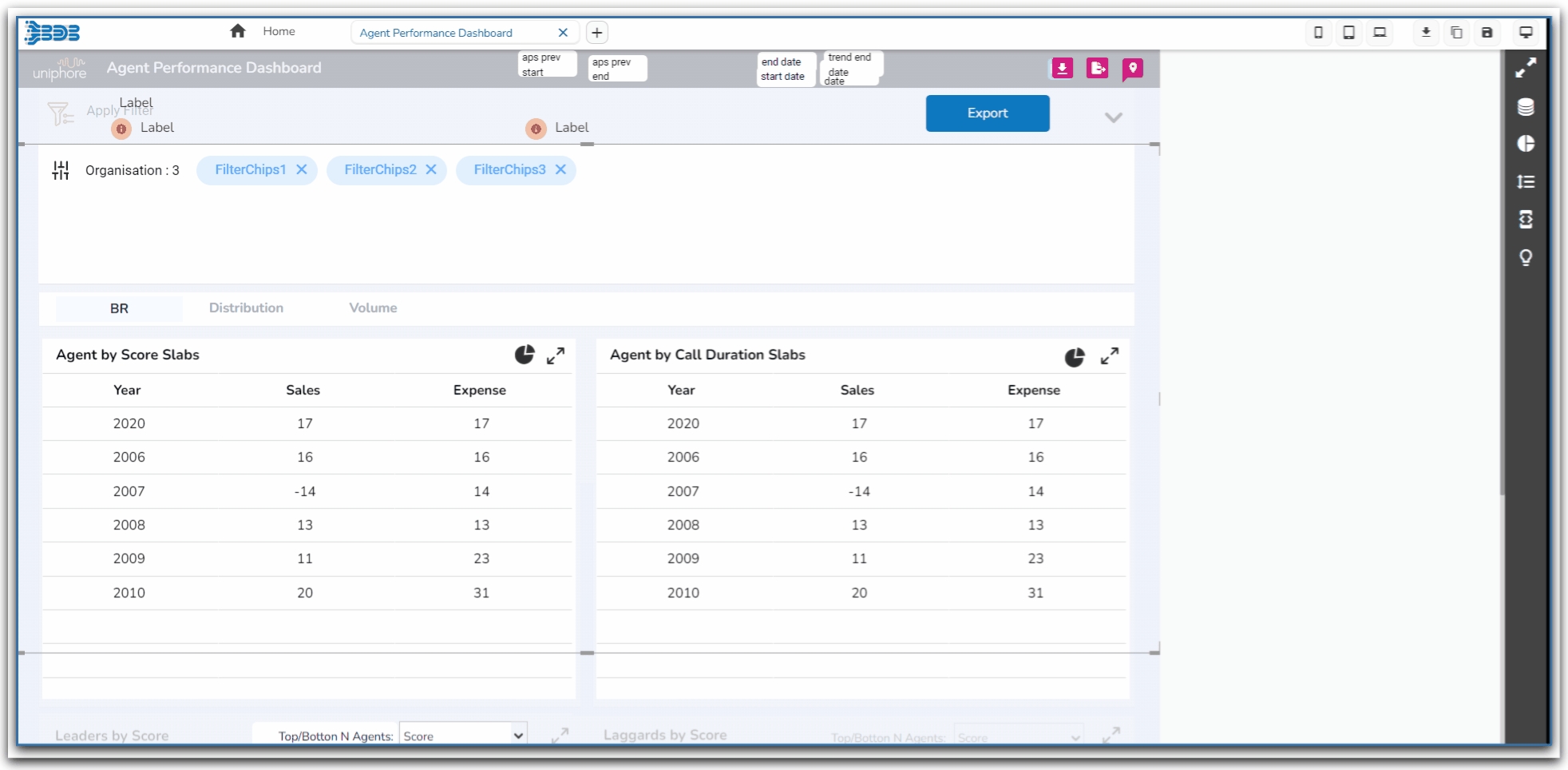This screenshot has height=770, width=1568.
Task: Switch to mobile phone preview
Action: point(1318,33)
